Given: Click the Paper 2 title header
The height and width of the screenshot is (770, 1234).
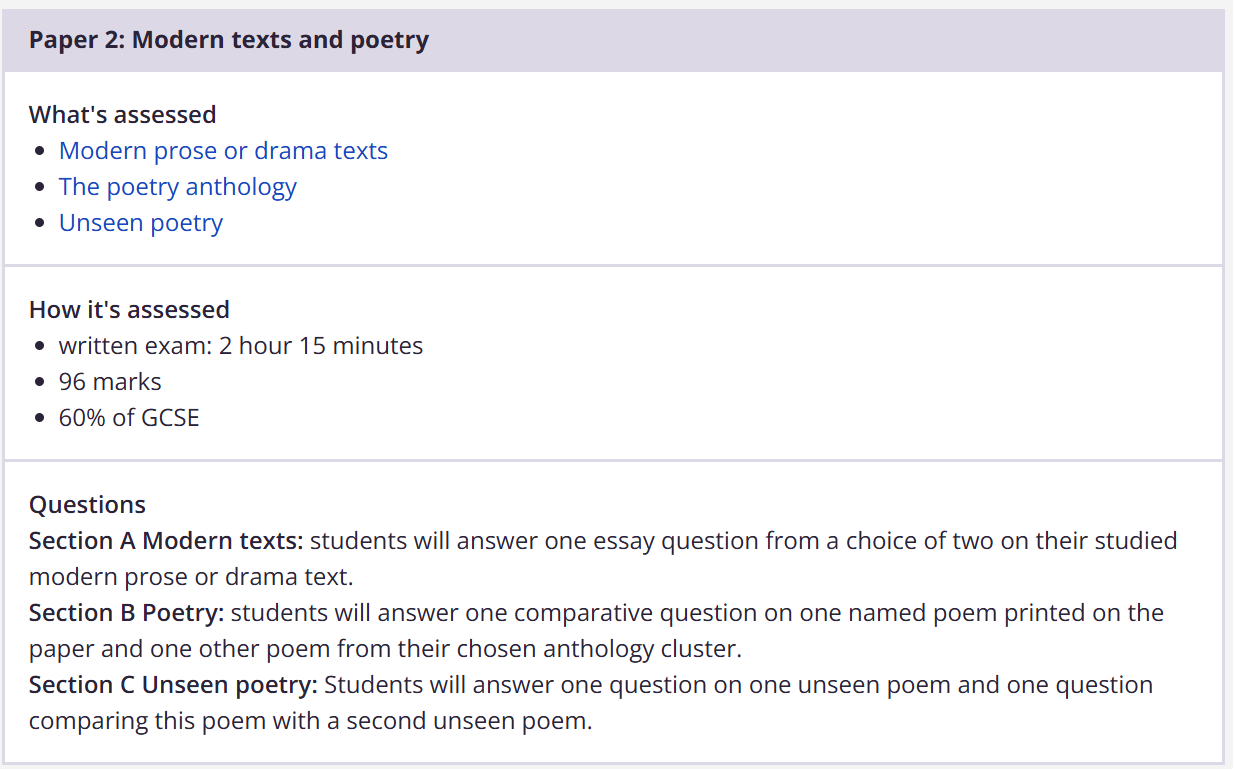Looking at the screenshot, I should point(228,40).
